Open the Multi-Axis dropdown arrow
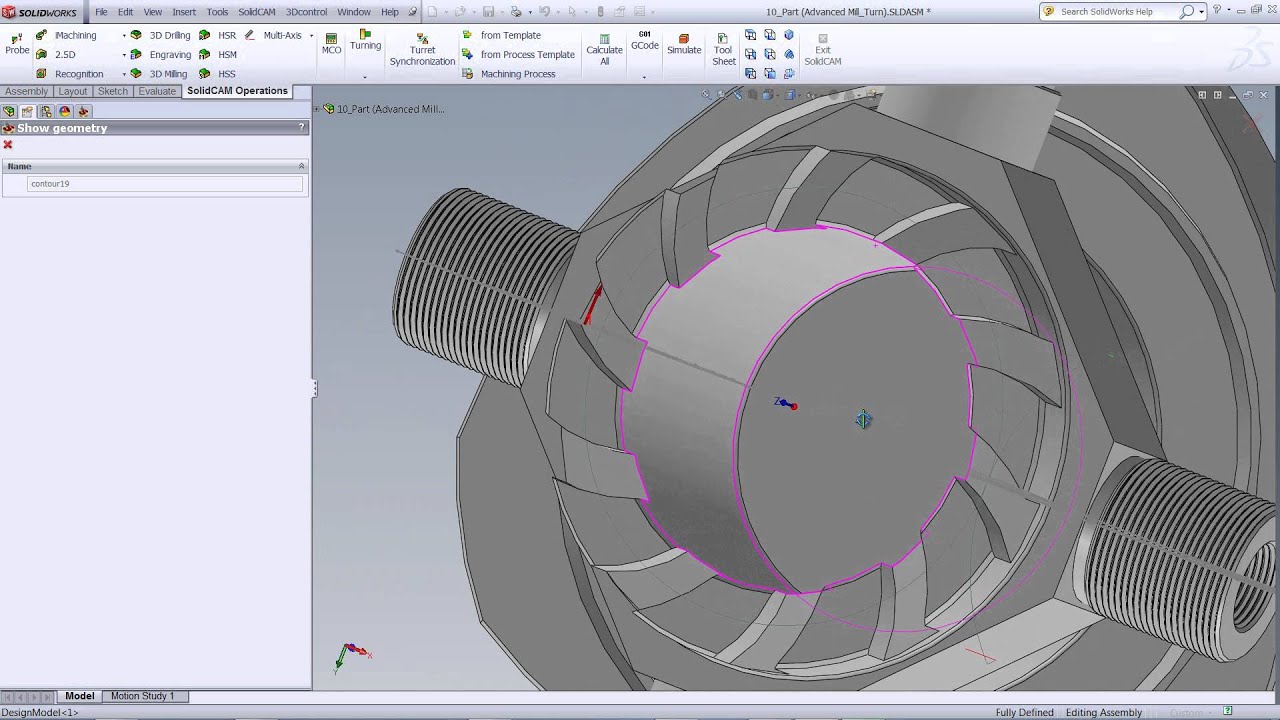 (x=311, y=35)
